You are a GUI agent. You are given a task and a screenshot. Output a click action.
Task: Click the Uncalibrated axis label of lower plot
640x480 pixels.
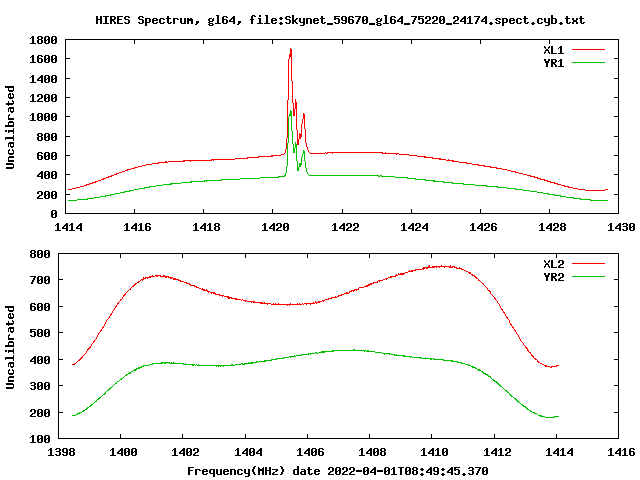click(10, 347)
